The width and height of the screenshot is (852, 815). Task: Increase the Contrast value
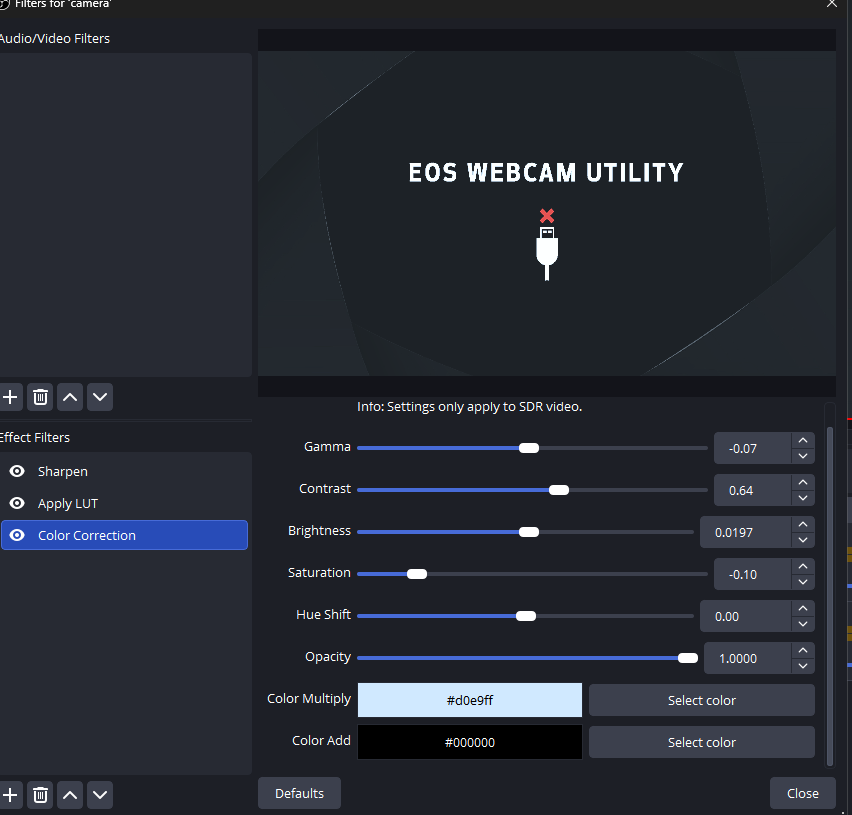[803, 482]
